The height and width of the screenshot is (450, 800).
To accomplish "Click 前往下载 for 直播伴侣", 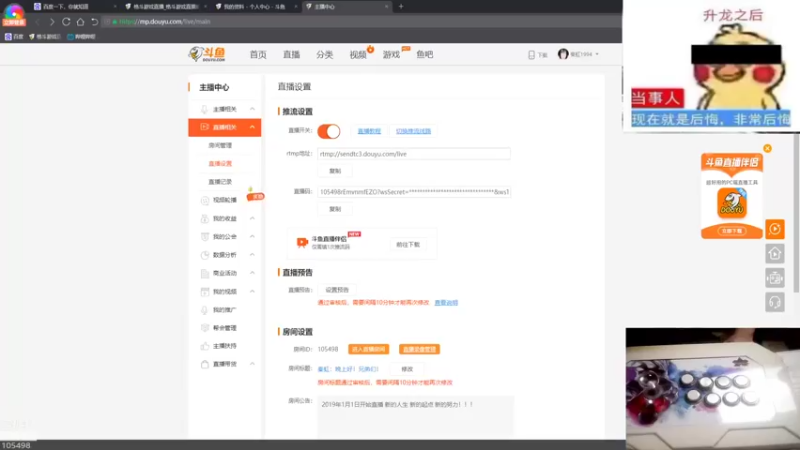I will [x=408, y=245].
